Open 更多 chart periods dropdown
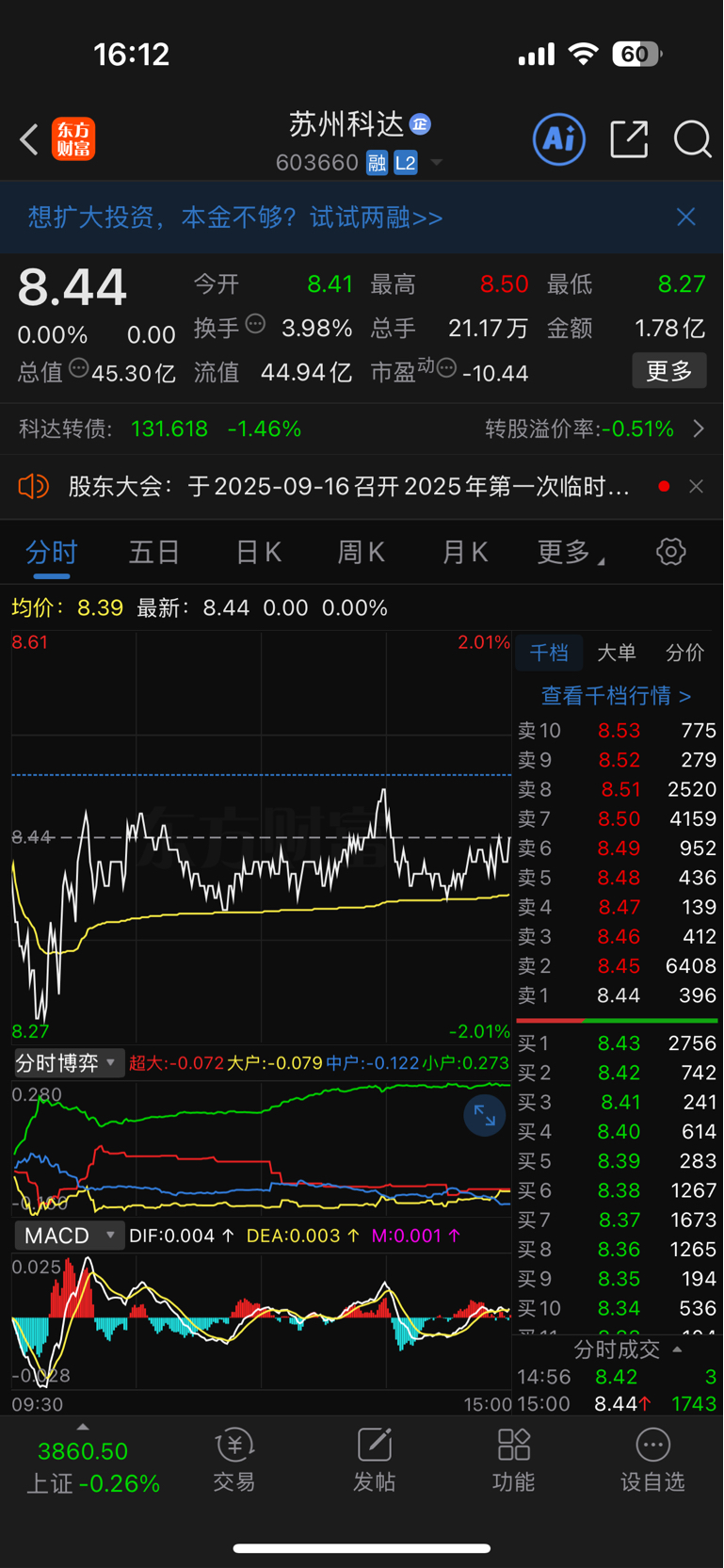724x1568 pixels. pos(571,553)
